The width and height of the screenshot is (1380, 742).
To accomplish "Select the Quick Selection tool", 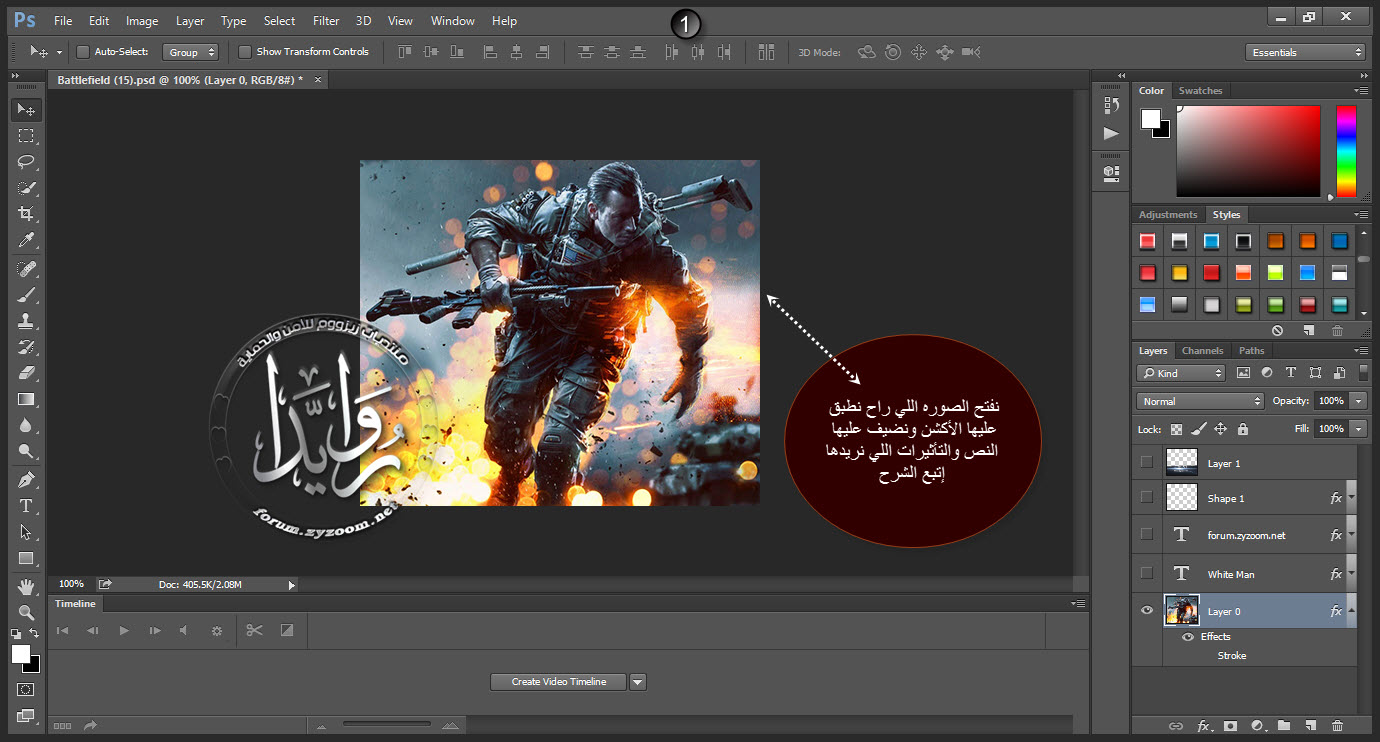I will (x=26, y=187).
